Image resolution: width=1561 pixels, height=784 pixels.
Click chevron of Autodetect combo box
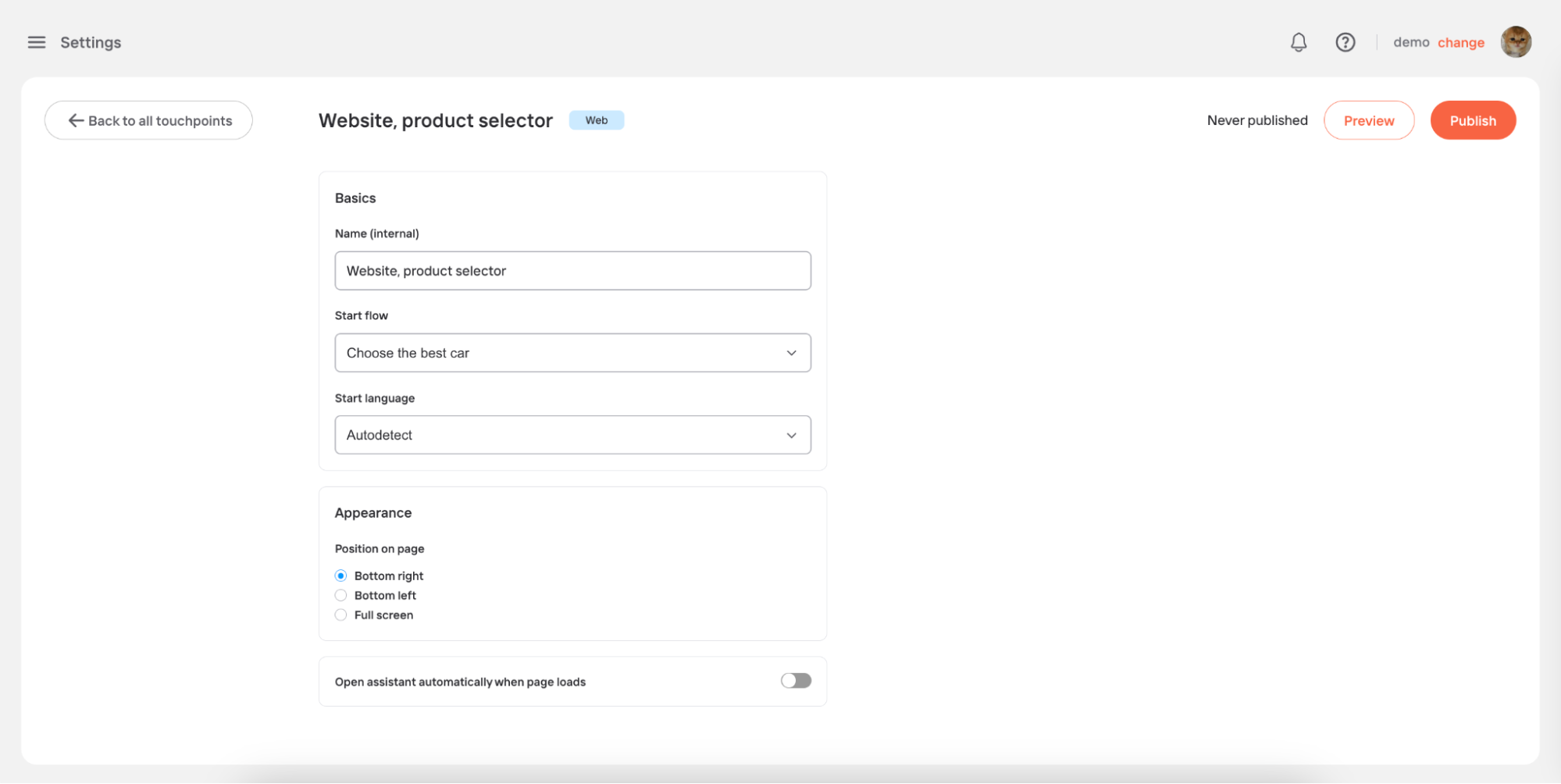click(x=792, y=436)
